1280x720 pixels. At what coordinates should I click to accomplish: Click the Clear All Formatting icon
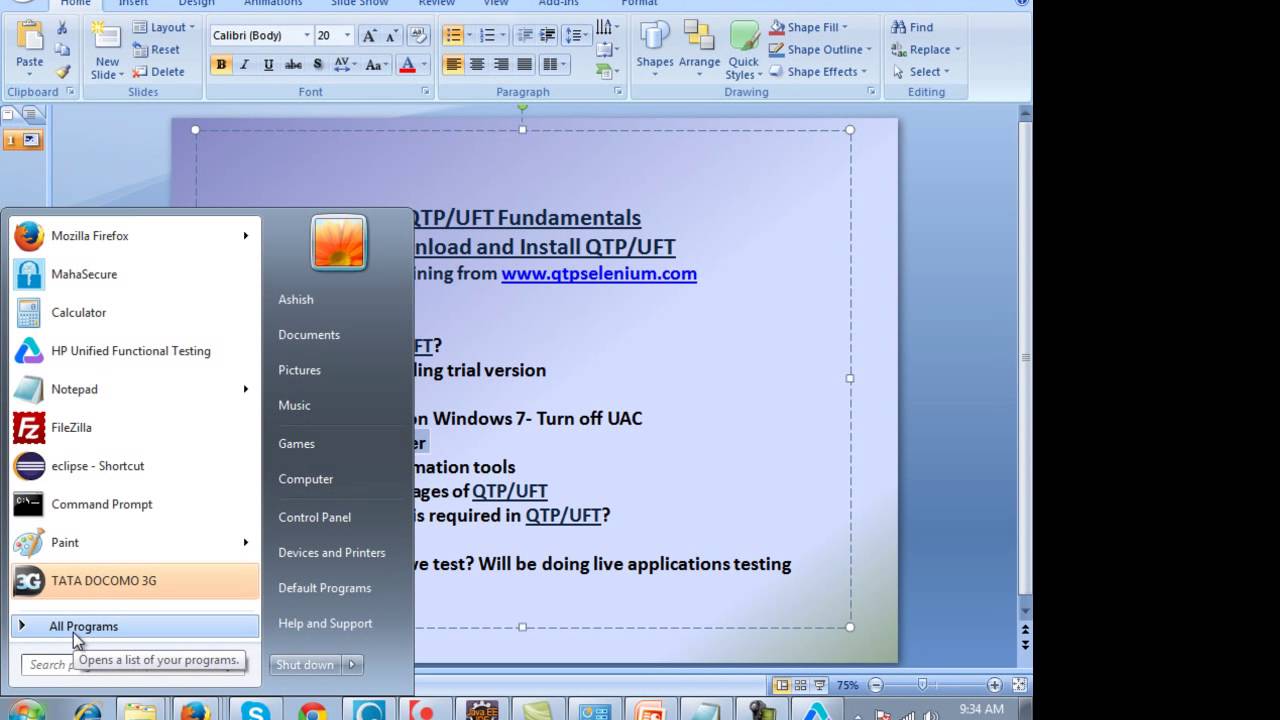point(420,36)
